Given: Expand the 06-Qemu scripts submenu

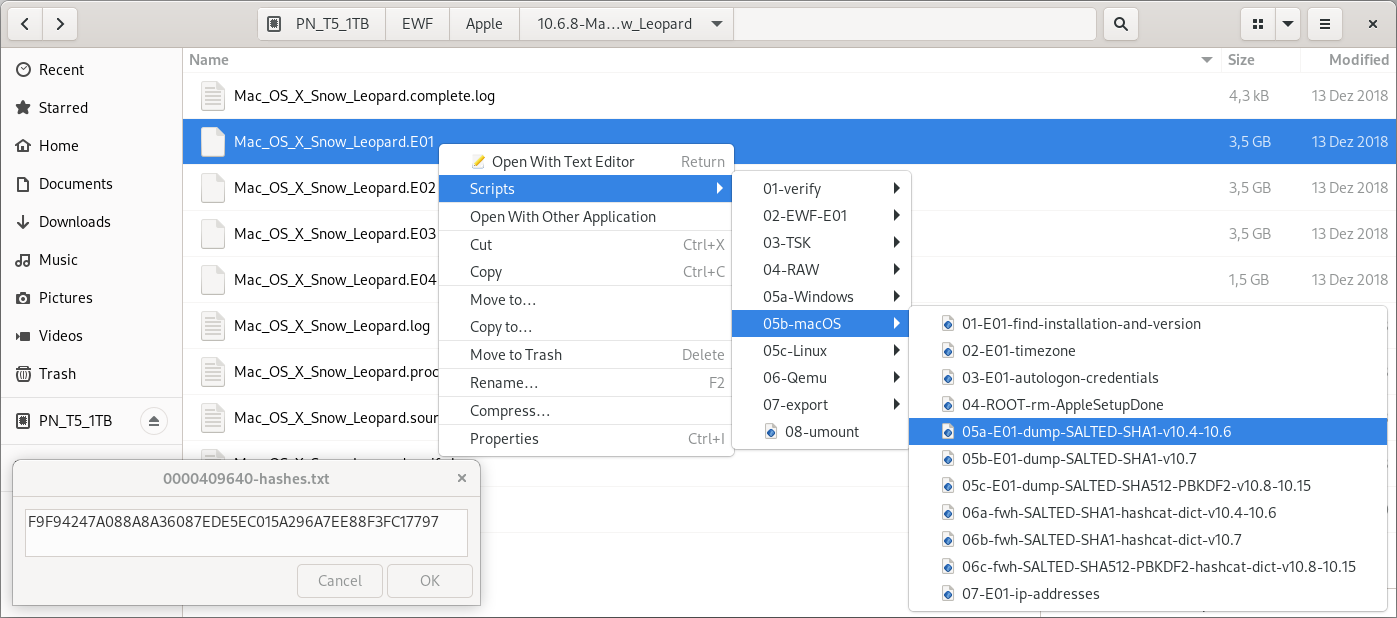Looking at the screenshot, I should tap(821, 378).
